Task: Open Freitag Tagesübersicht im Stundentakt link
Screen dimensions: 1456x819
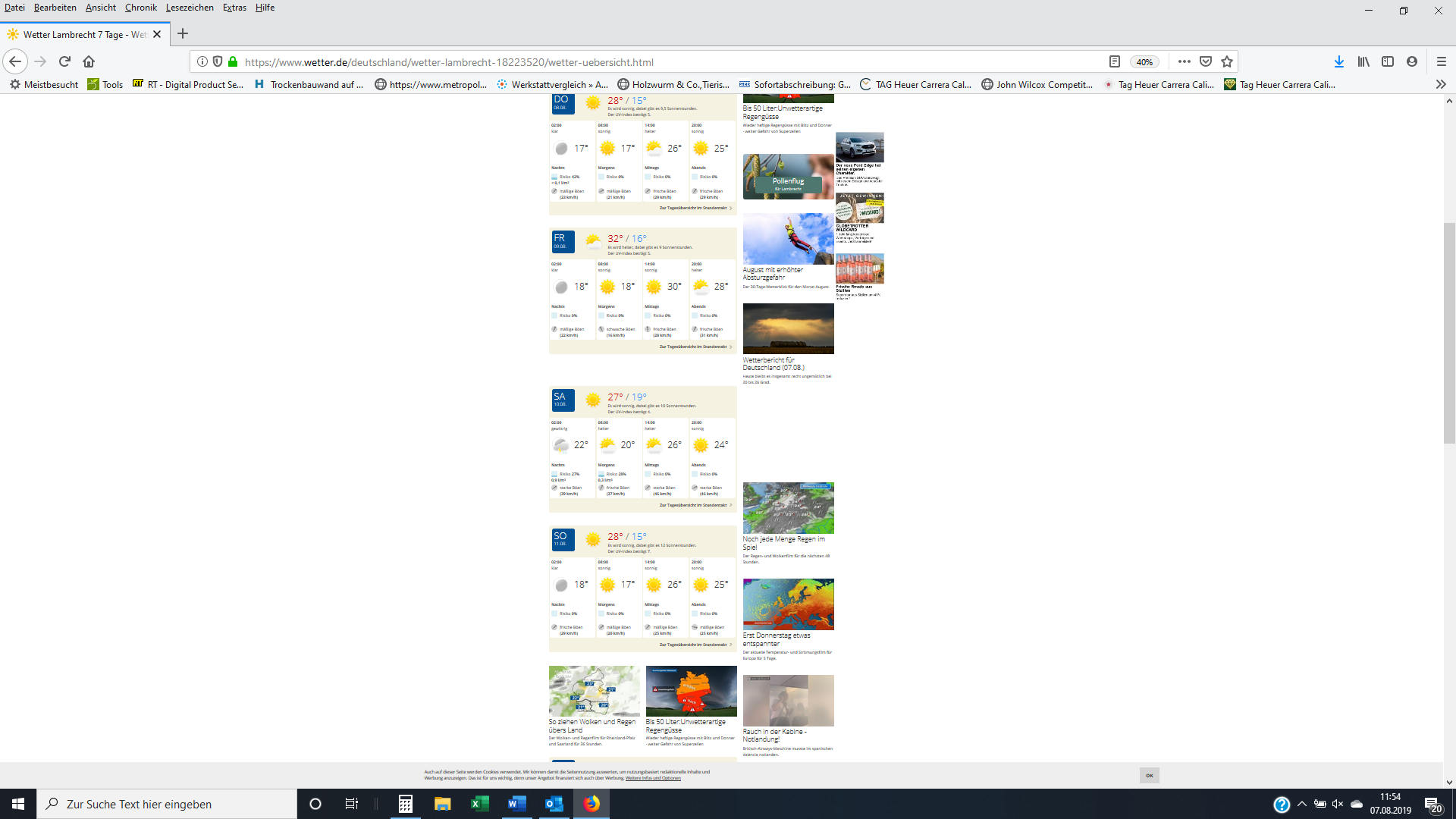Action: 694,347
